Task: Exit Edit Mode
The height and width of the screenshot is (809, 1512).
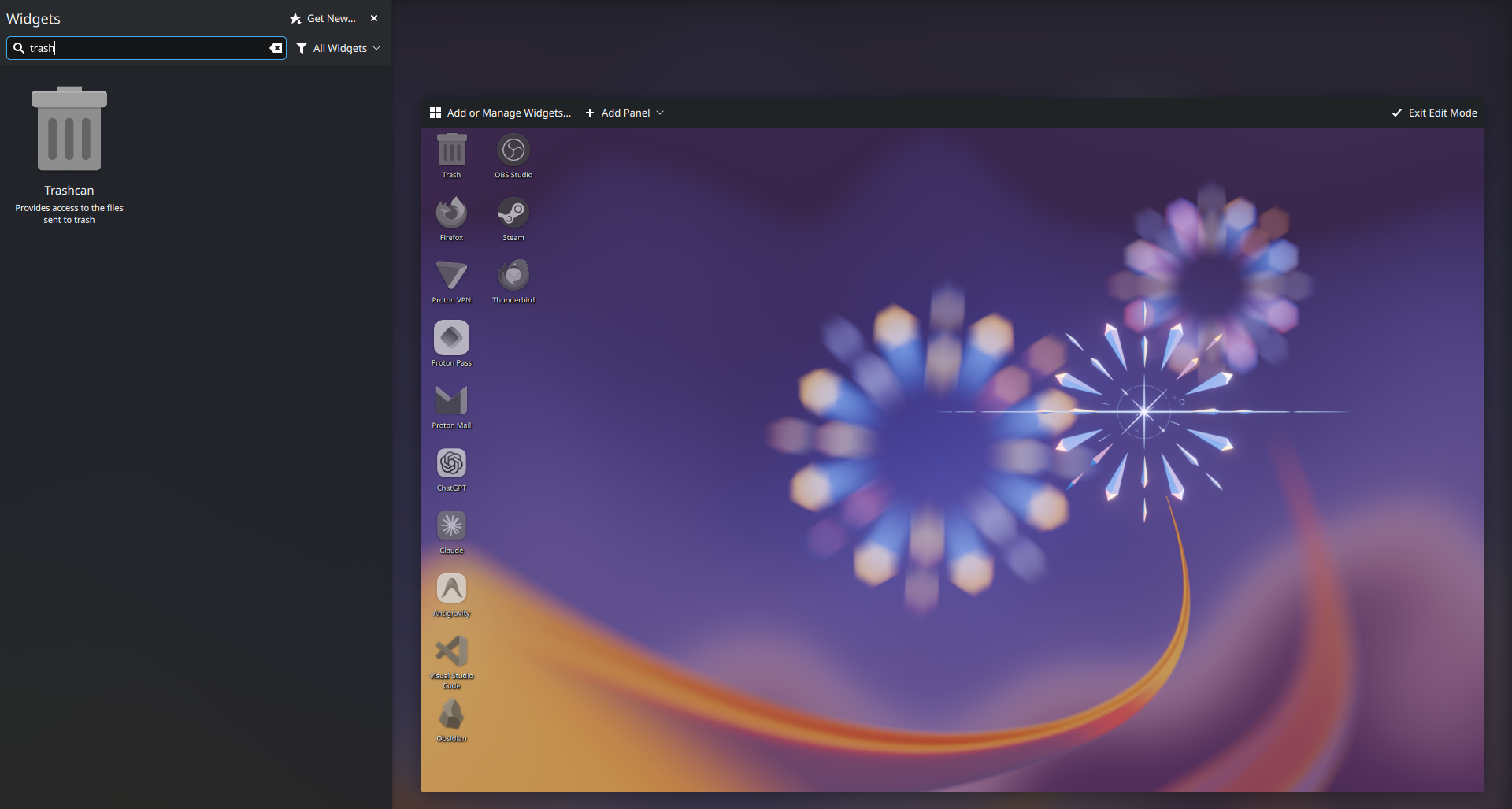Action: click(1434, 113)
